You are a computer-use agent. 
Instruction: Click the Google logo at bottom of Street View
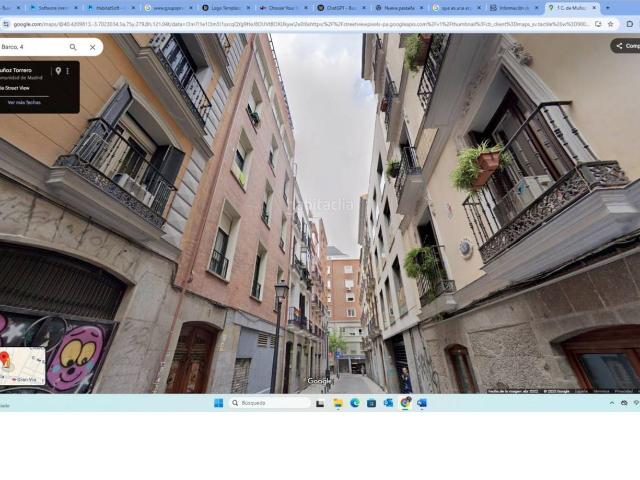(319, 381)
